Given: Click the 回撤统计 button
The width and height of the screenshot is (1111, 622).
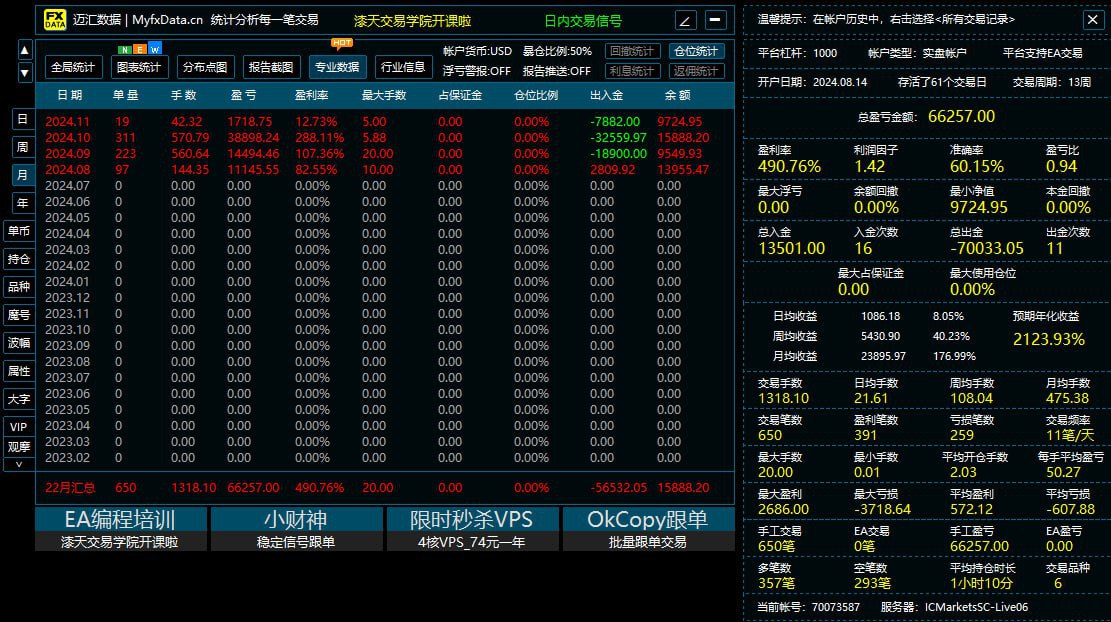Looking at the screenshot, I should click(x=632, y=51).
